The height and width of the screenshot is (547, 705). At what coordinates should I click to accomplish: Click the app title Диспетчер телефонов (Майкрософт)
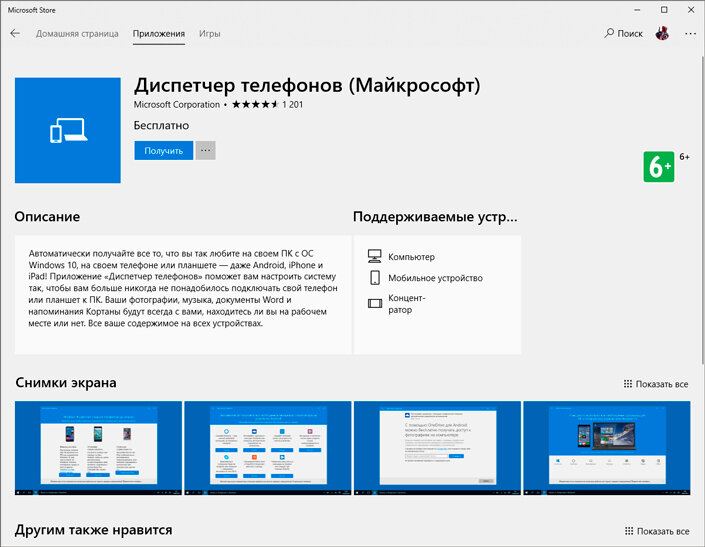307,85
